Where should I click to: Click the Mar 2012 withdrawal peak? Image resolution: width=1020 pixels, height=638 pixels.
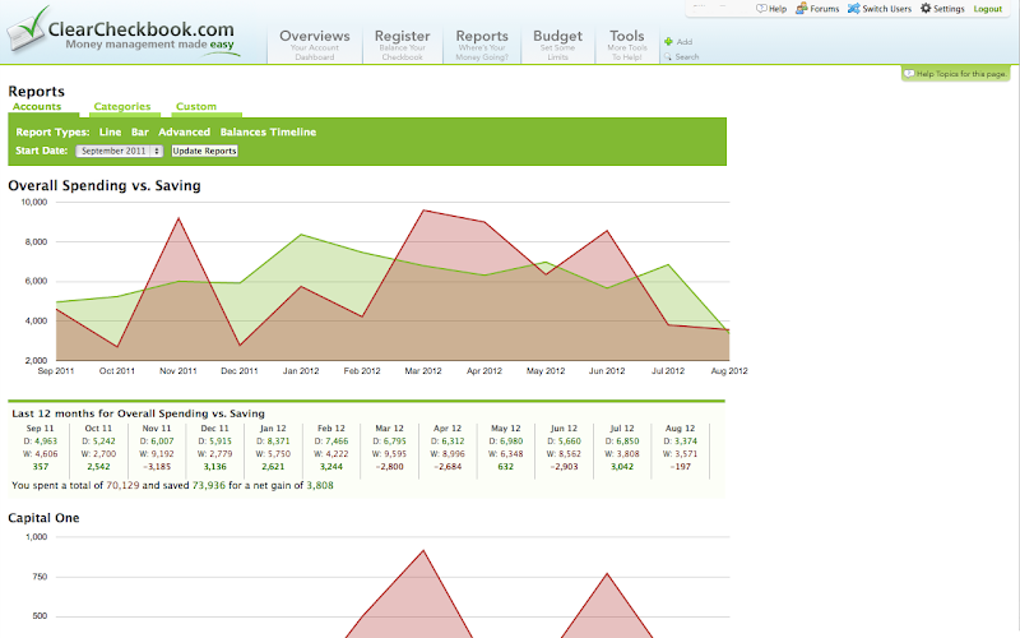coord(423,210)
